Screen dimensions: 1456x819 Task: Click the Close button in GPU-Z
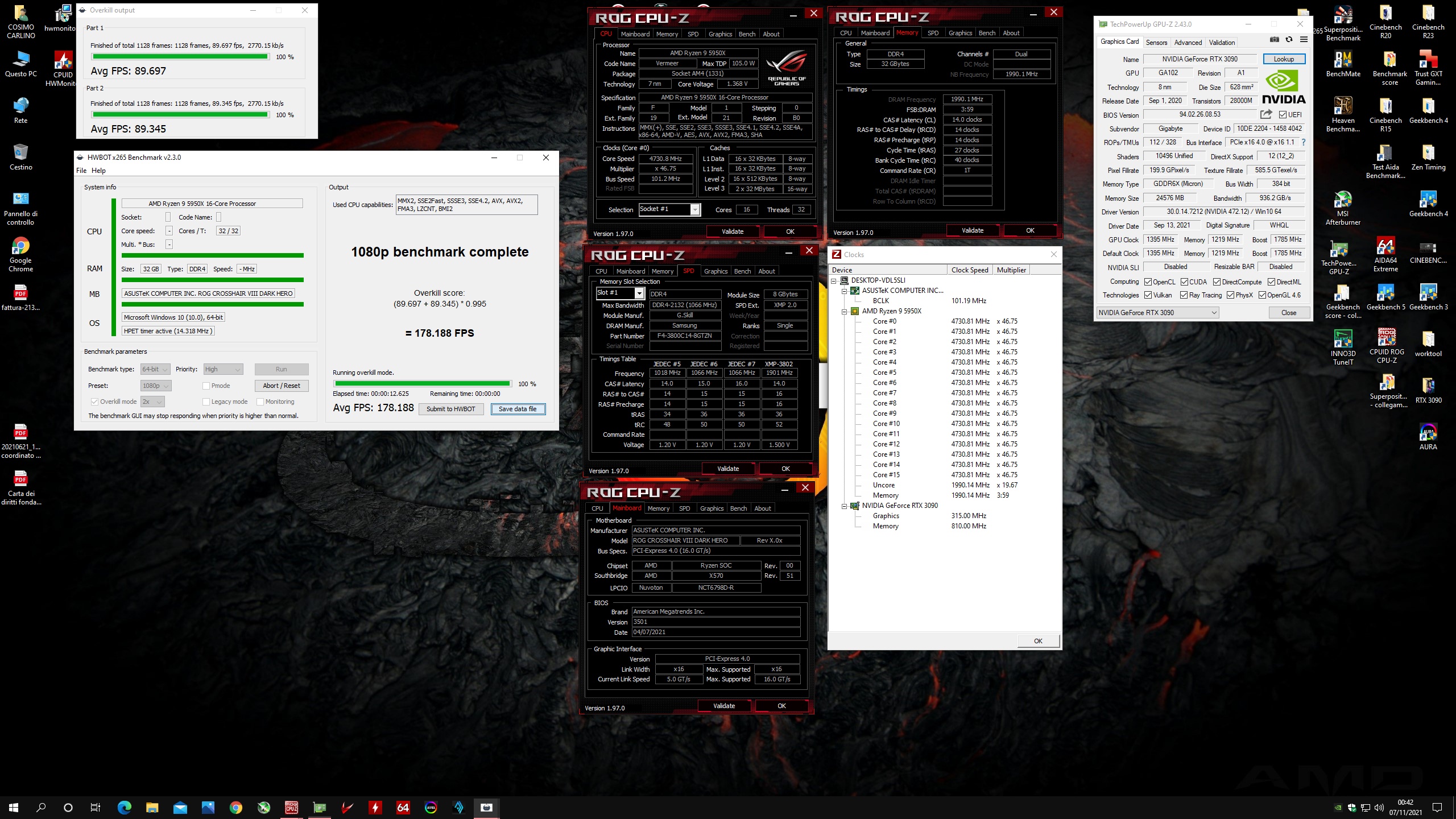(1289, 312)
